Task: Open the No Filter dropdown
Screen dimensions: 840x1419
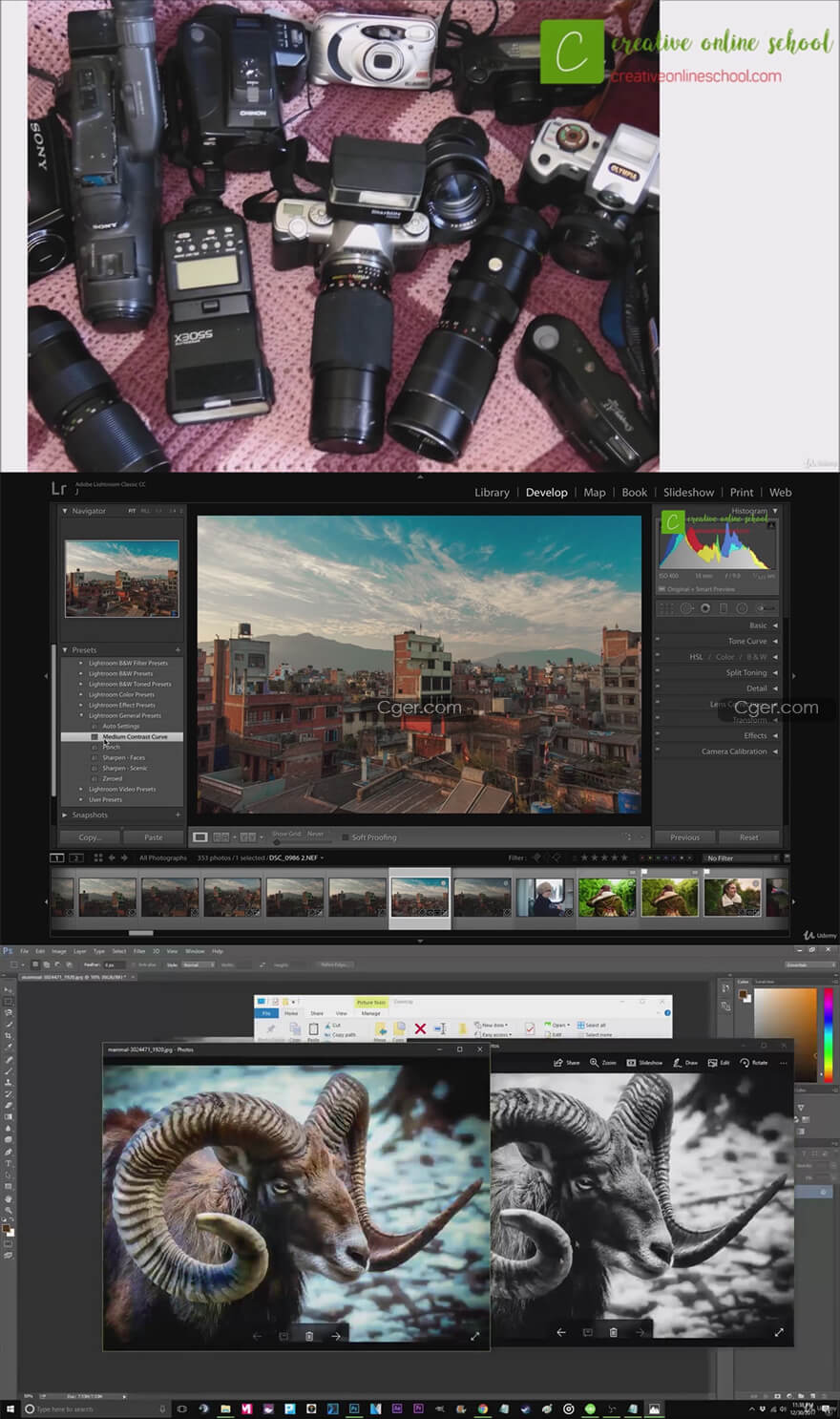Action: click(739, 858)
